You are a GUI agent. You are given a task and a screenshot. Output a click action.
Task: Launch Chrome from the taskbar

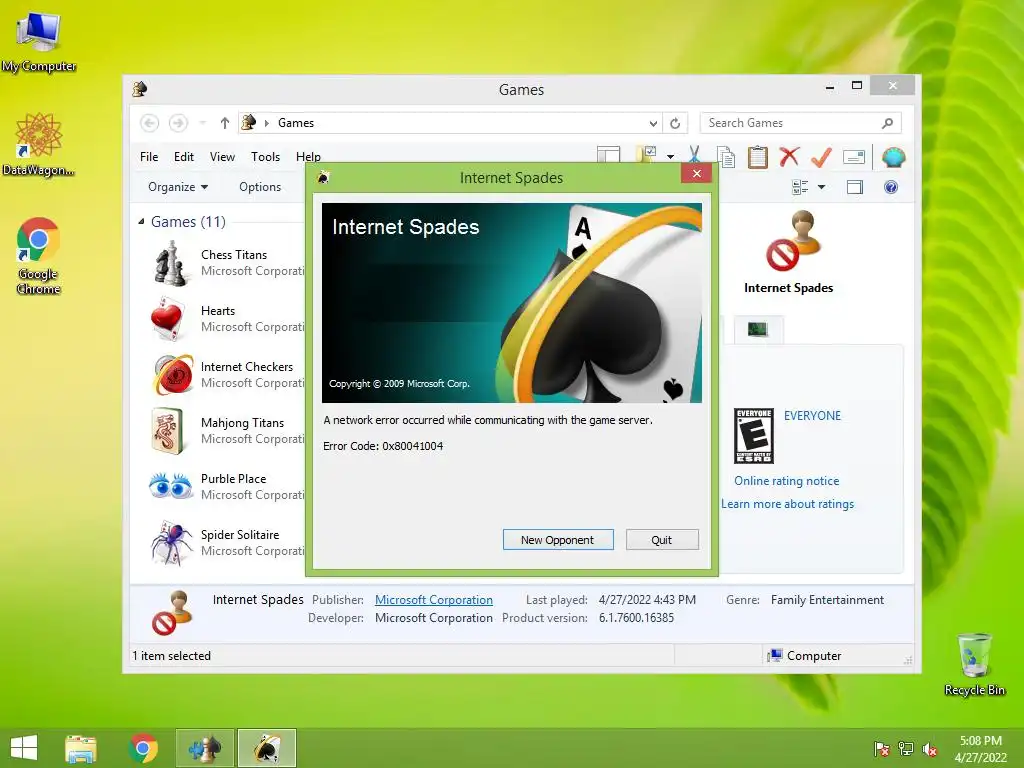point(143,748)
